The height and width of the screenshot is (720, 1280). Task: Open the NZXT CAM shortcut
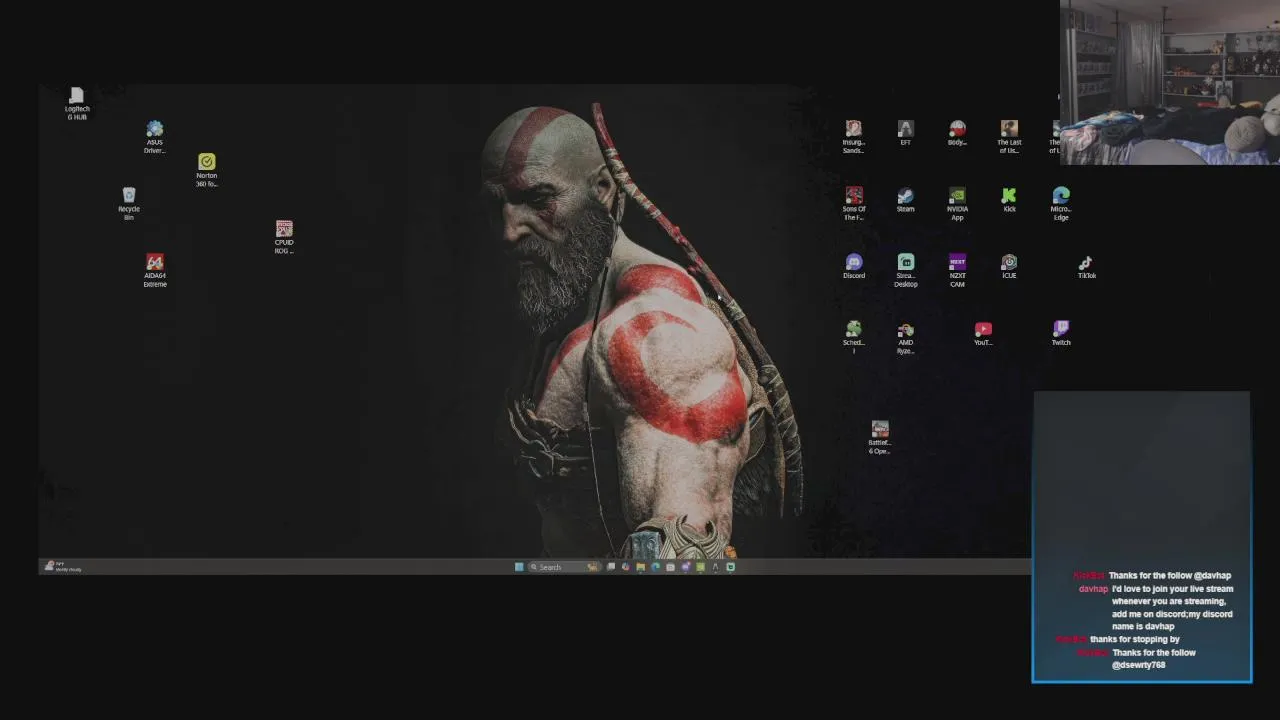click(x=957, y=271)
